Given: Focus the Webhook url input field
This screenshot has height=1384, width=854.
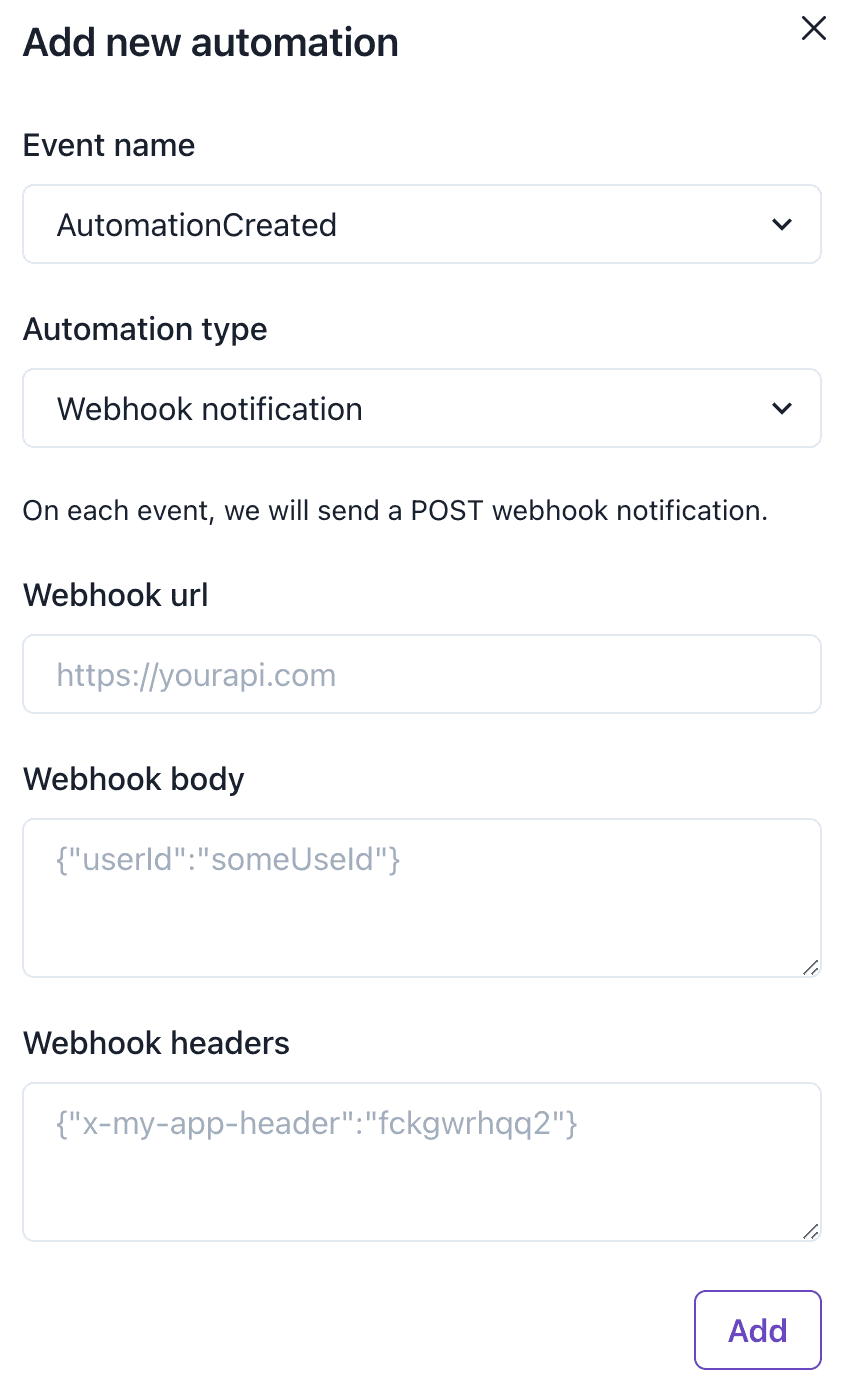Looking at the screenshot, I should point(421,675).
